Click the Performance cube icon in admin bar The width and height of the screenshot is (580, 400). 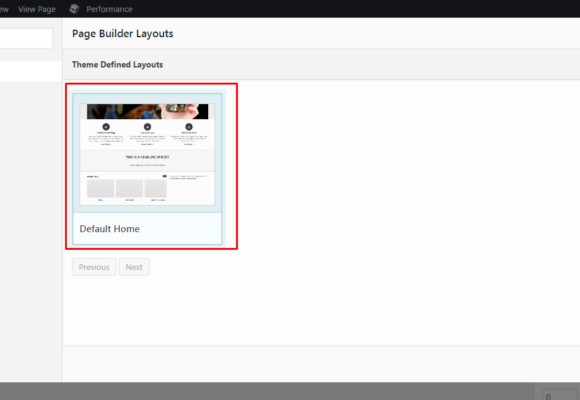(74, 9)
